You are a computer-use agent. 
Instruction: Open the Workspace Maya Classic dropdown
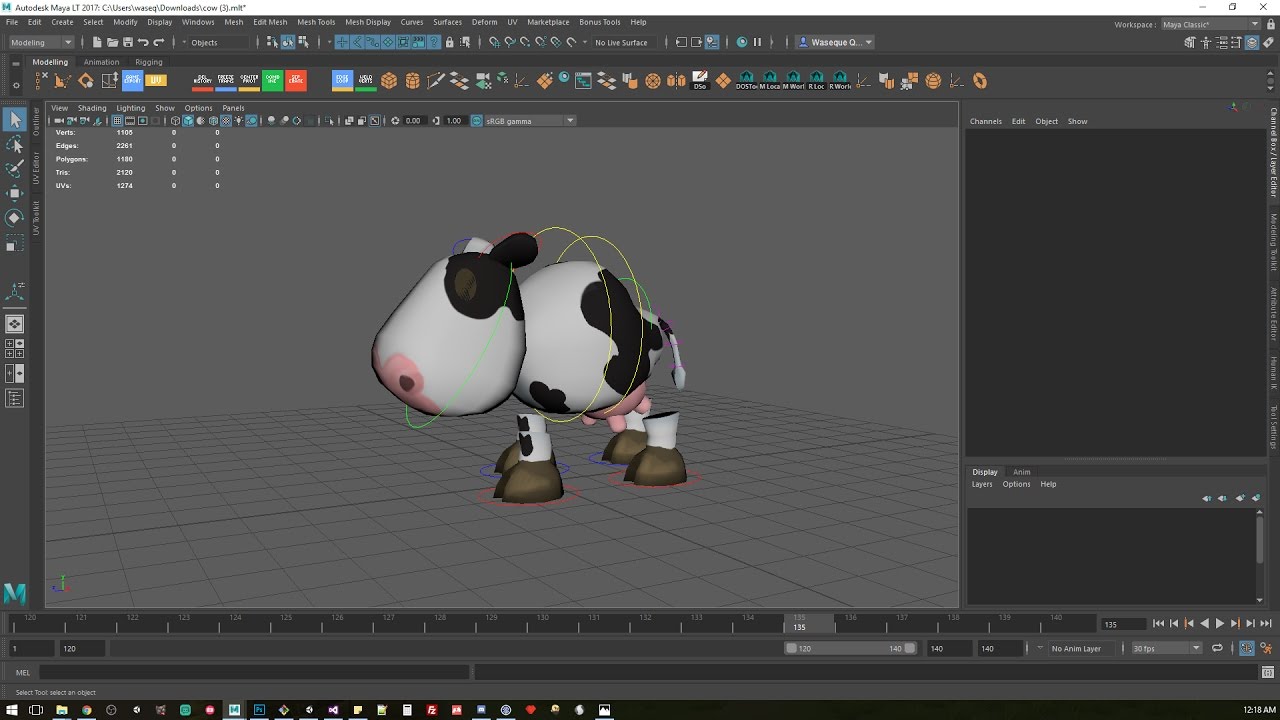pos(1210,24)
